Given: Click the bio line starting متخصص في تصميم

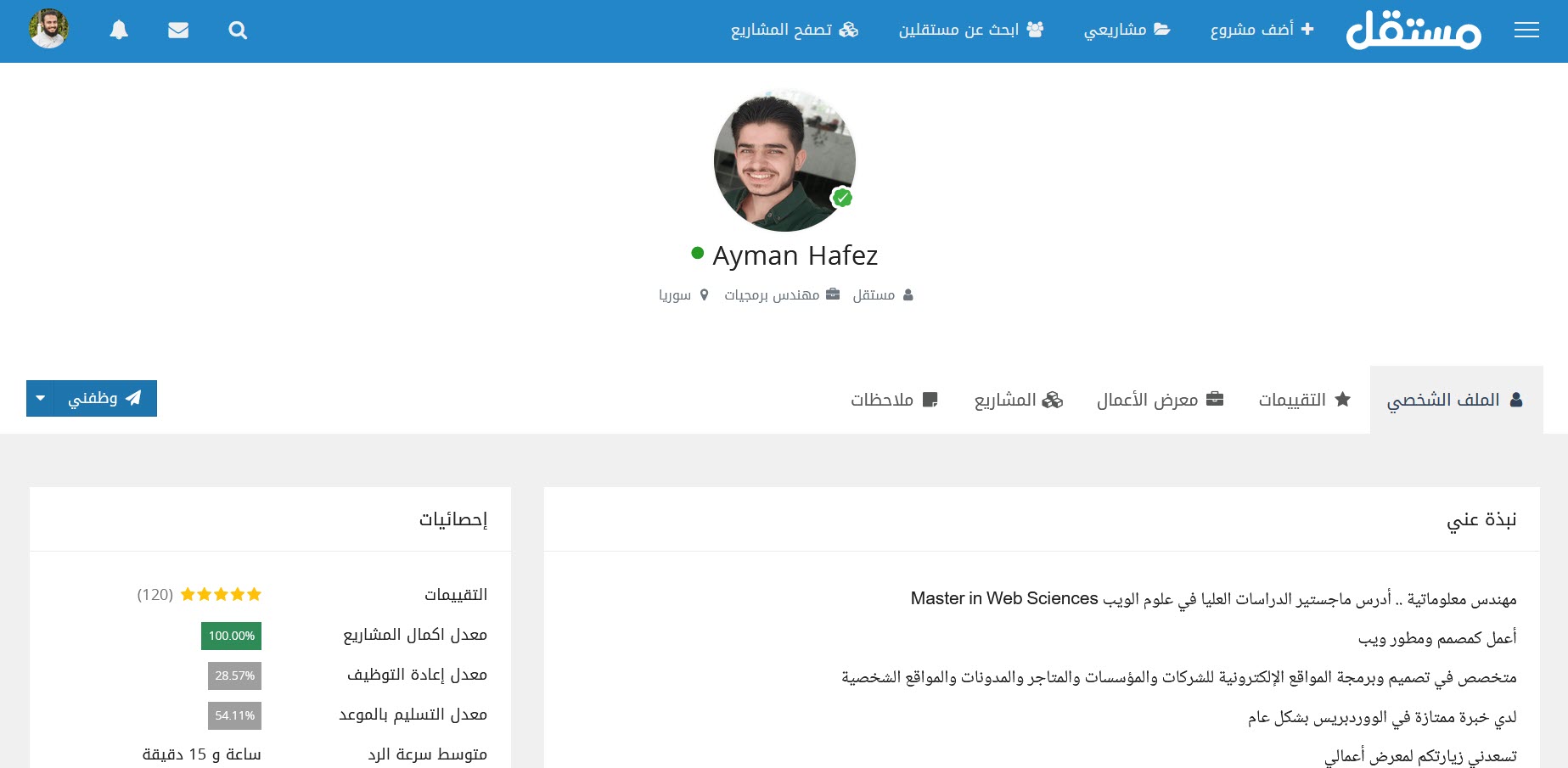Looking at the screenshot, I should [1179, 677].
